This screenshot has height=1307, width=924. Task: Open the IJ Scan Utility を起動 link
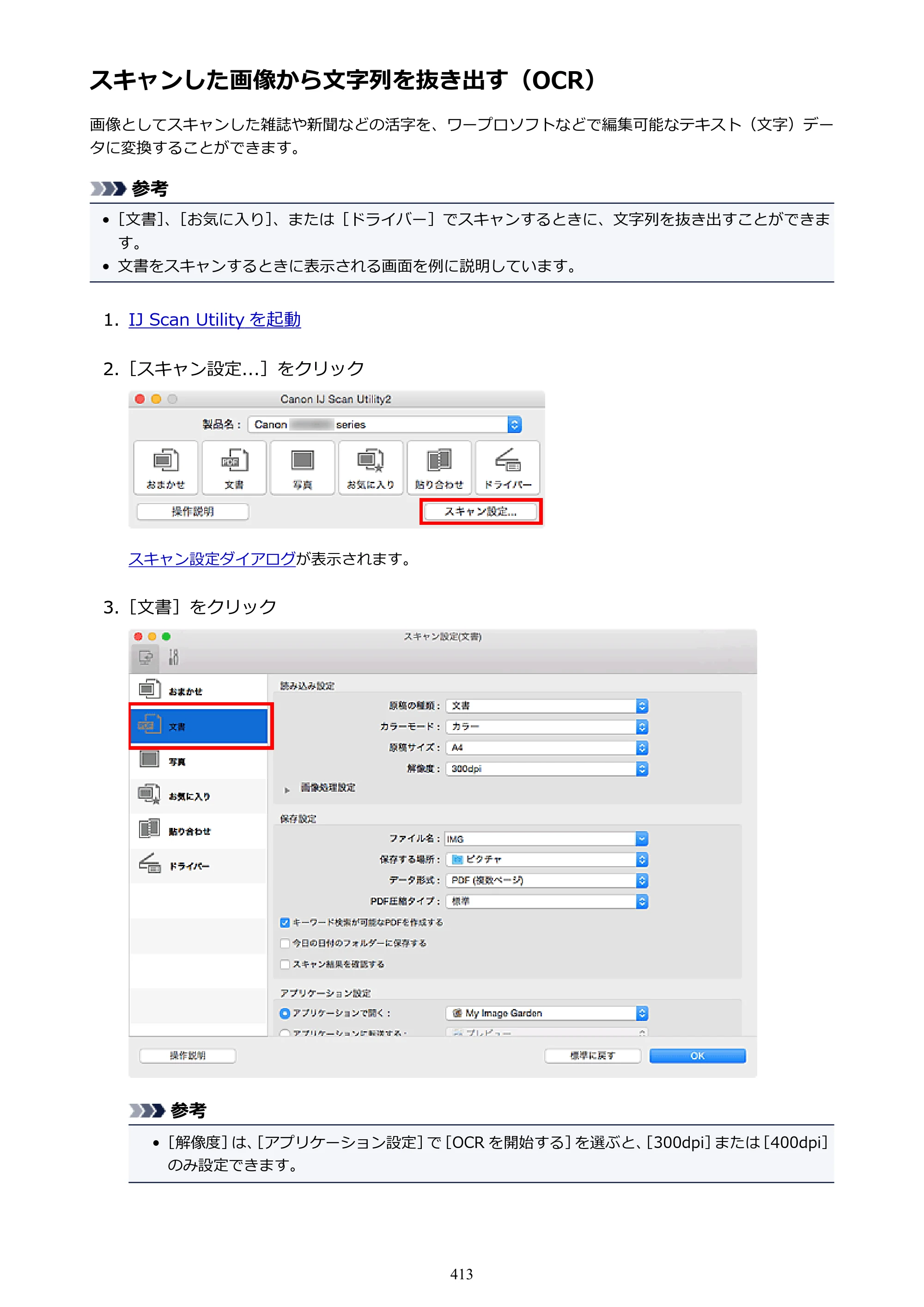[x=214, y=319]
